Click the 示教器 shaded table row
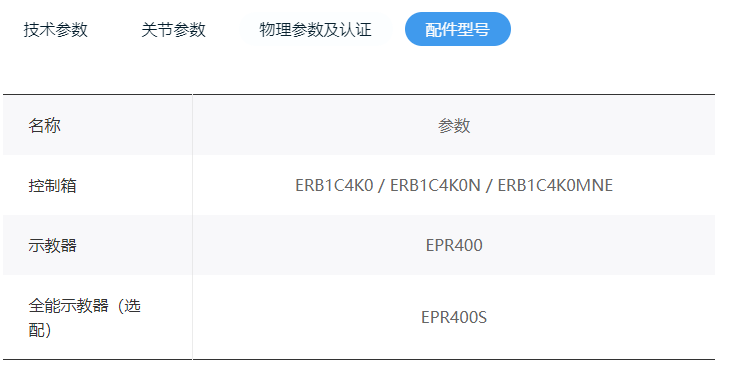This screenshot has width=730, height=378. pos(359,245)
